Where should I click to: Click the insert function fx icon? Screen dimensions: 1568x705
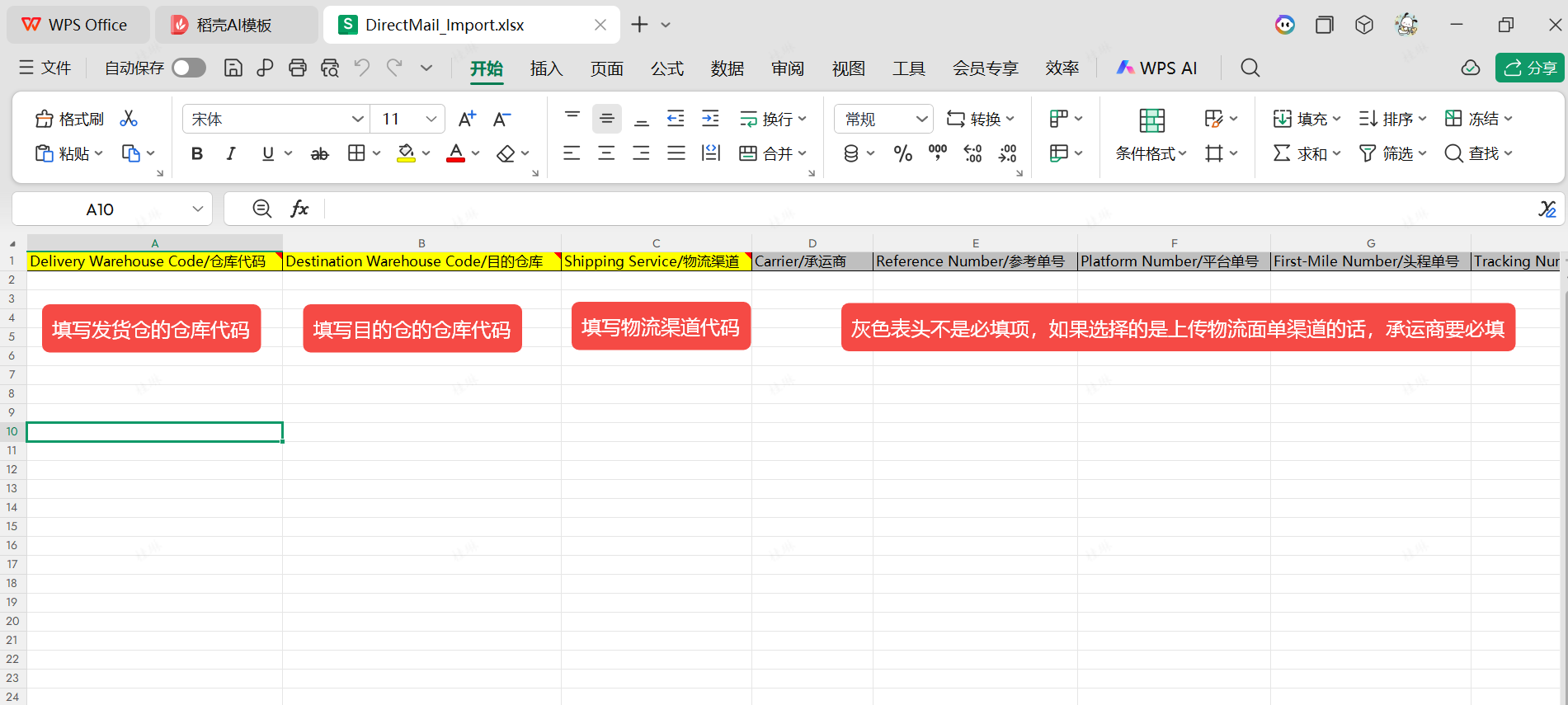(299, 209)
